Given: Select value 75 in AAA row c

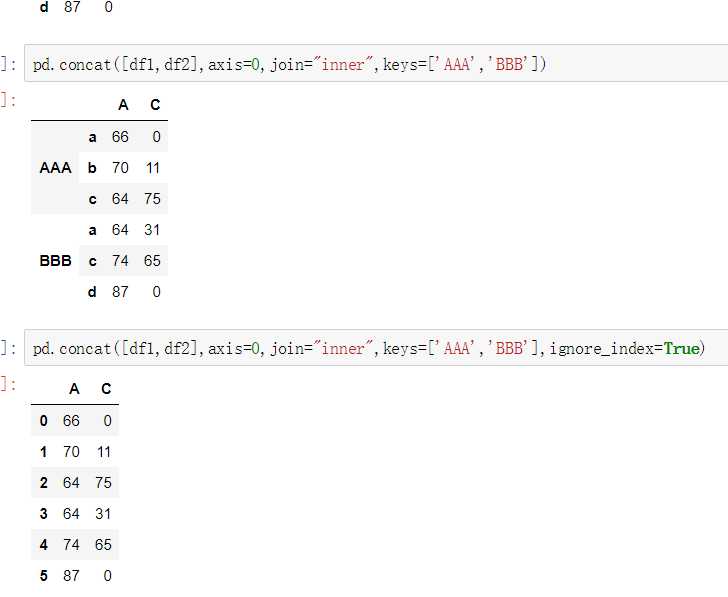Looking at the screenshot, I should [152, 199].
